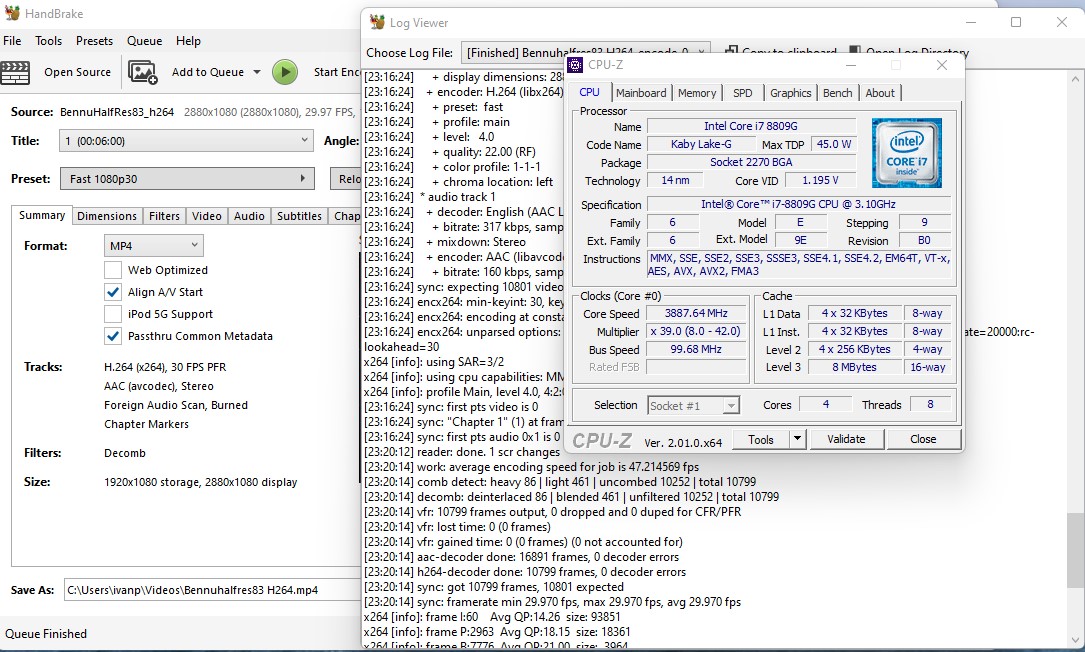This screenshot has height=652, width=1085.
Task: Click the Log Viewer window pineapple icon
Action: pos(377,22)
